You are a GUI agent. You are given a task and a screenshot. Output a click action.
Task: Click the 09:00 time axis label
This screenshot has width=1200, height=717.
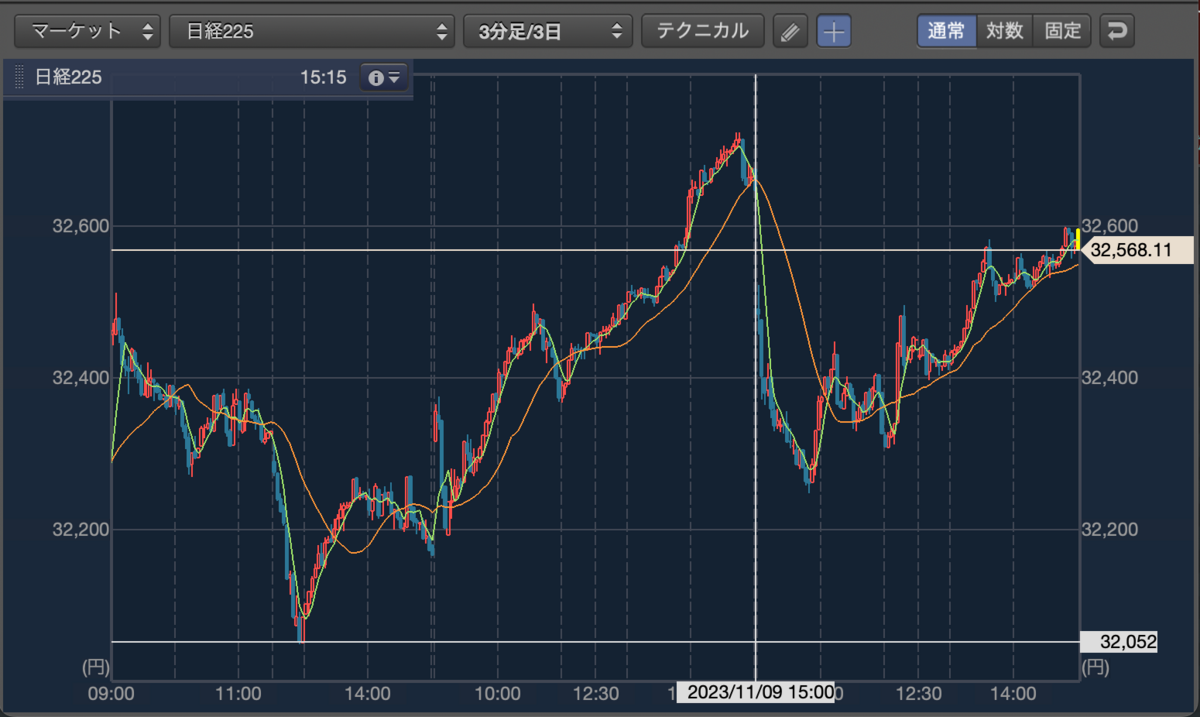pyautogui.click(x=112, y=693)
